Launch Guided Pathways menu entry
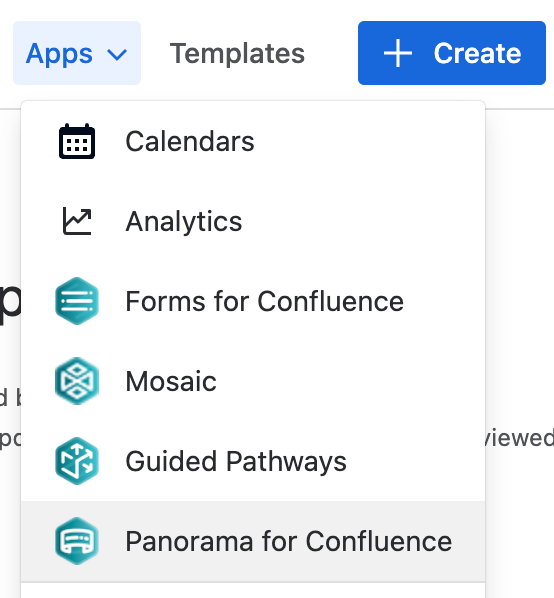 pyautogui.click(x=253, y=461)
